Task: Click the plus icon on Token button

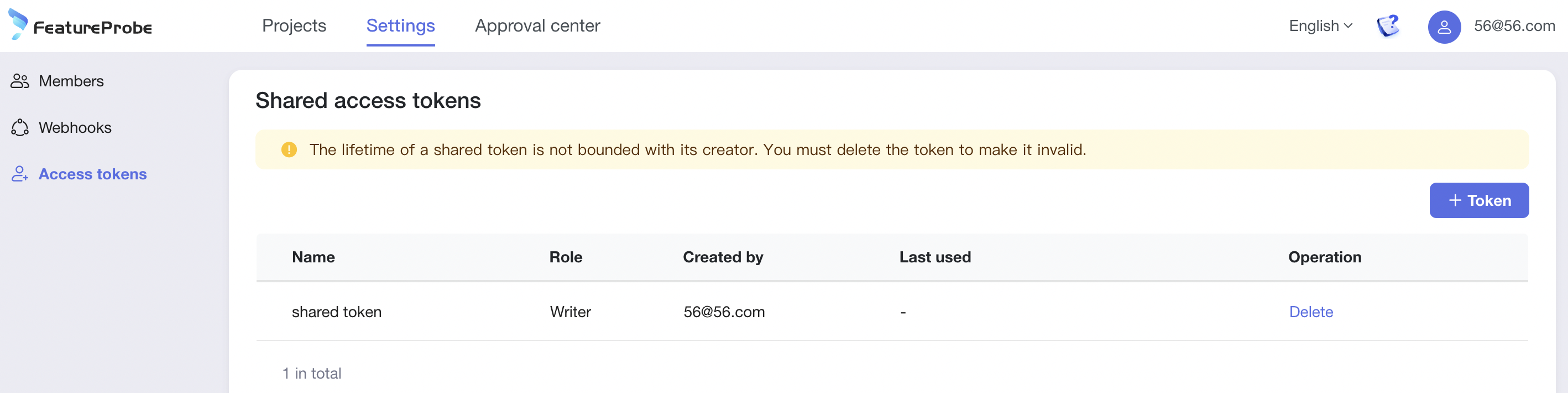Action: click(x=1455, y=200)
